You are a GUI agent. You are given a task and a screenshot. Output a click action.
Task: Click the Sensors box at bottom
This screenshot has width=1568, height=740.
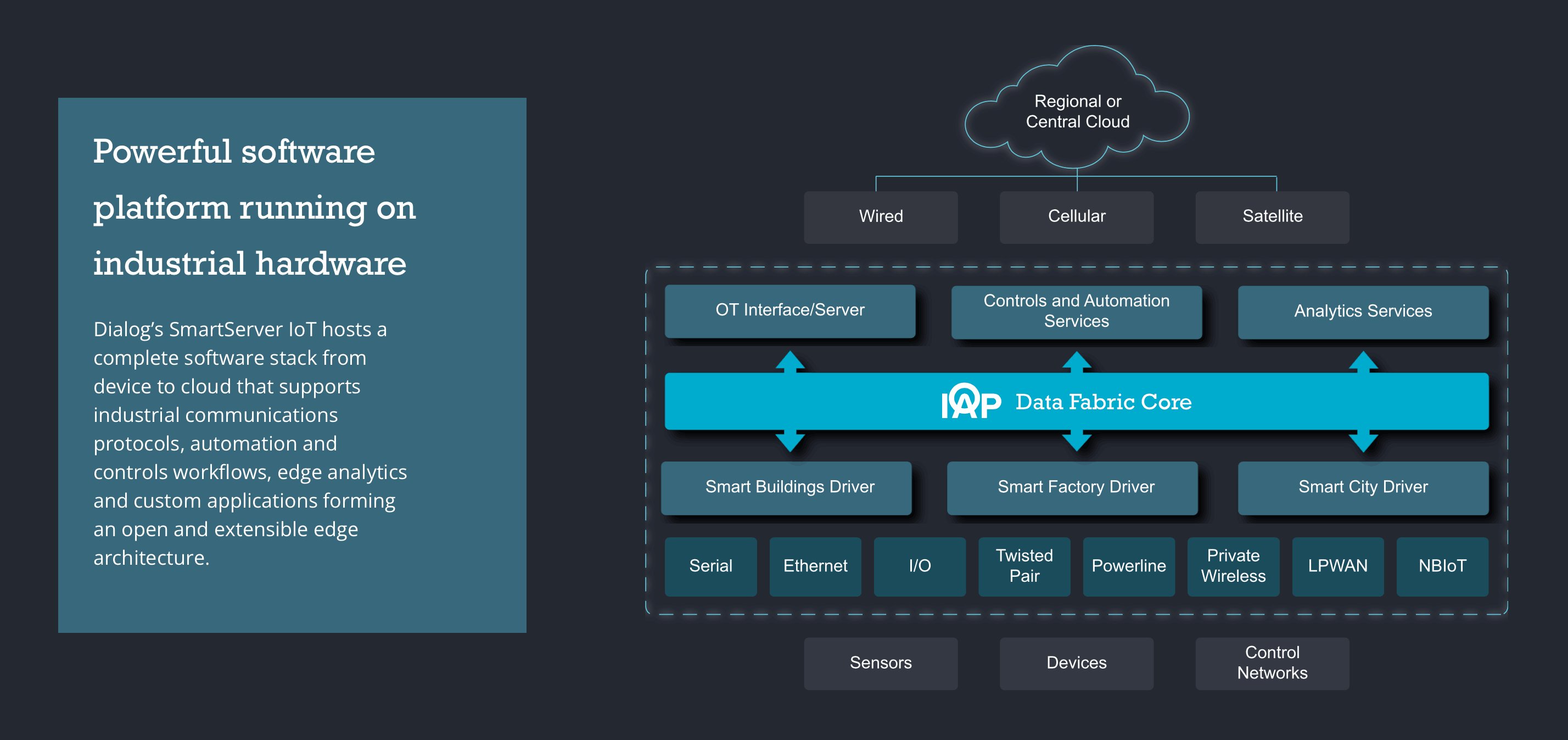coord(880,663)
